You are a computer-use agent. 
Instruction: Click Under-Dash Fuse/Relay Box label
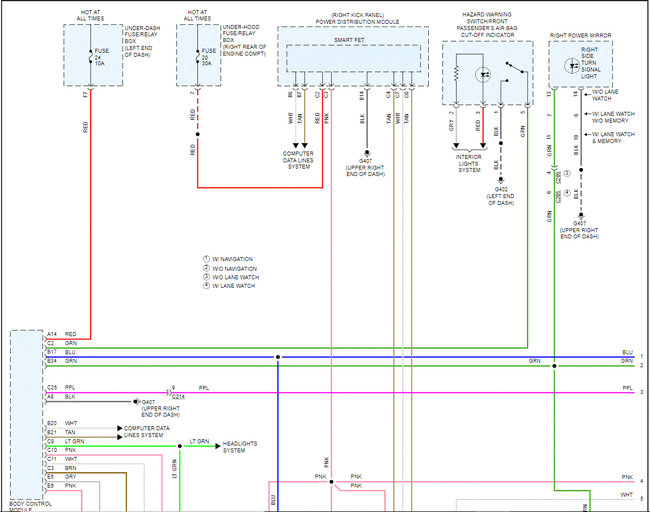pyautogui.click(x=142, y=41)
